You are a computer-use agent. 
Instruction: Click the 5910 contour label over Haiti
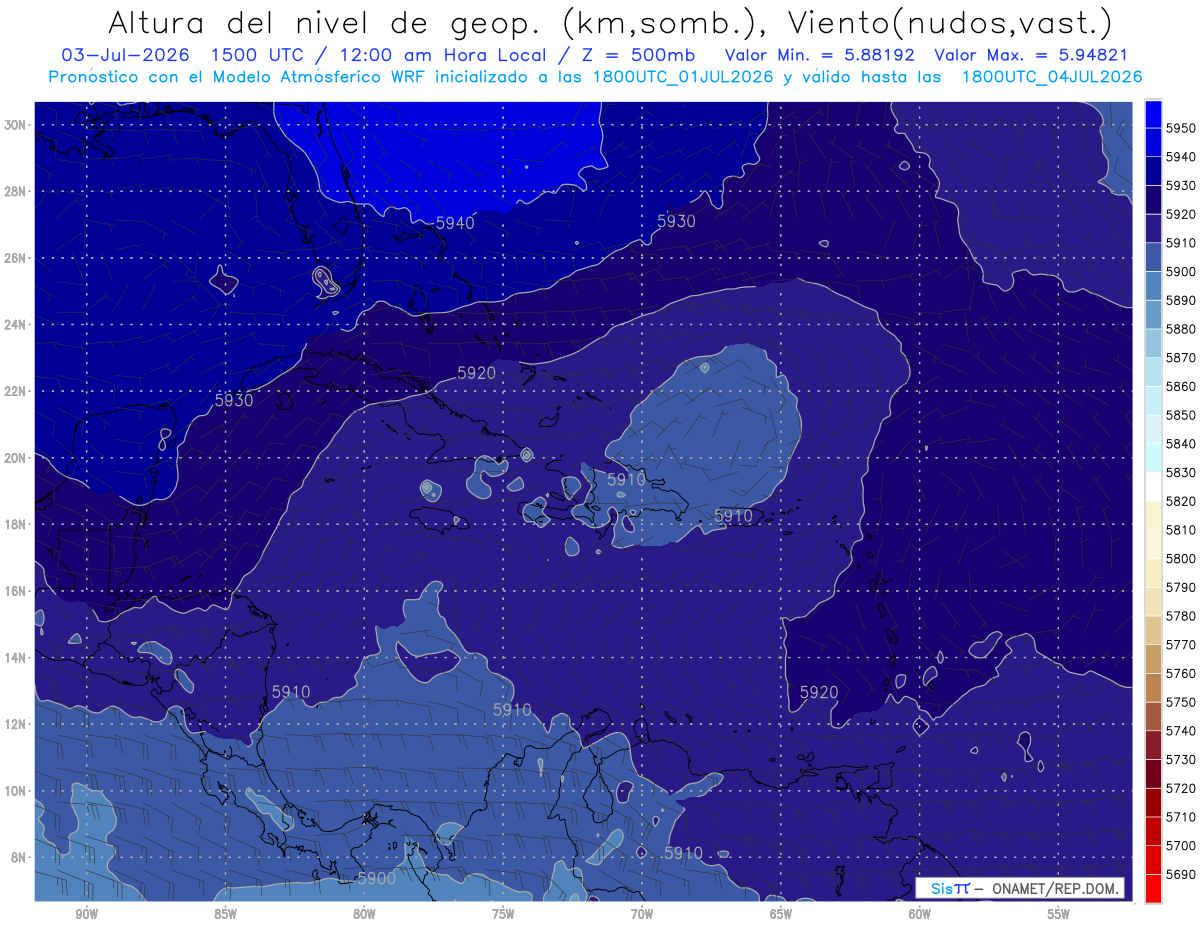[626, 480]
